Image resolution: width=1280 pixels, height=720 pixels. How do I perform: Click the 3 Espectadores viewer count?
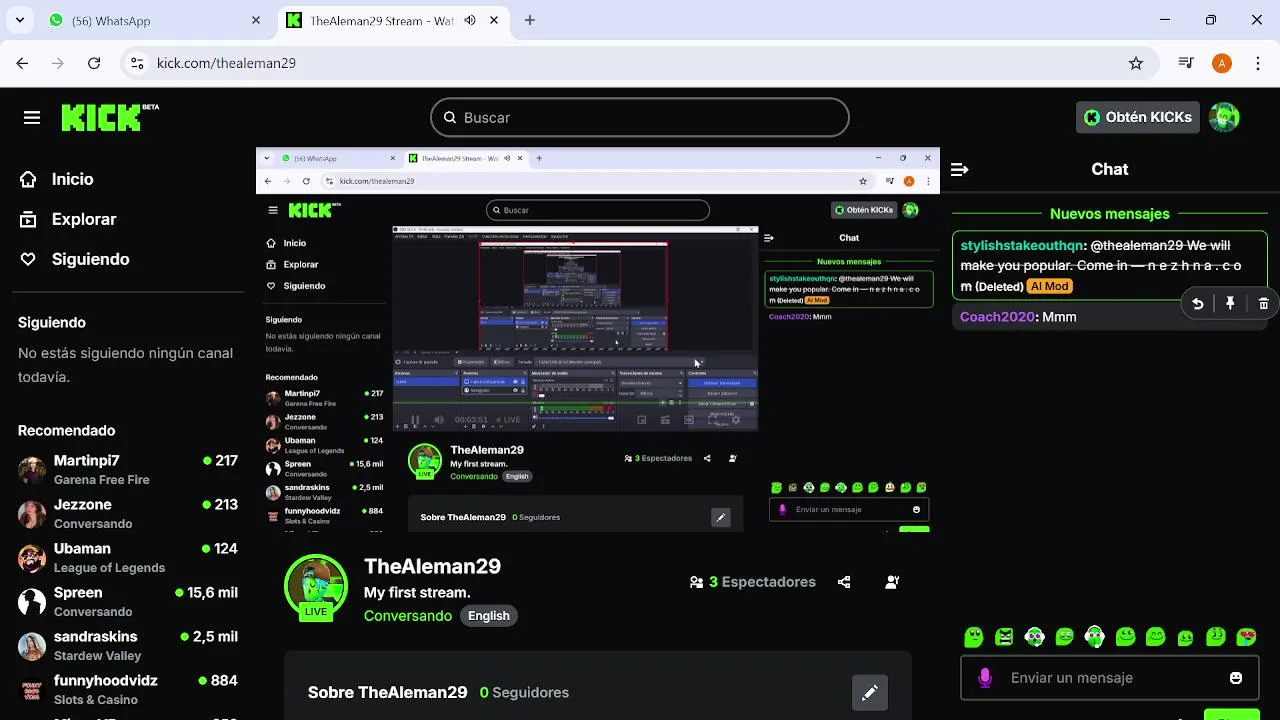pos(753,582)
